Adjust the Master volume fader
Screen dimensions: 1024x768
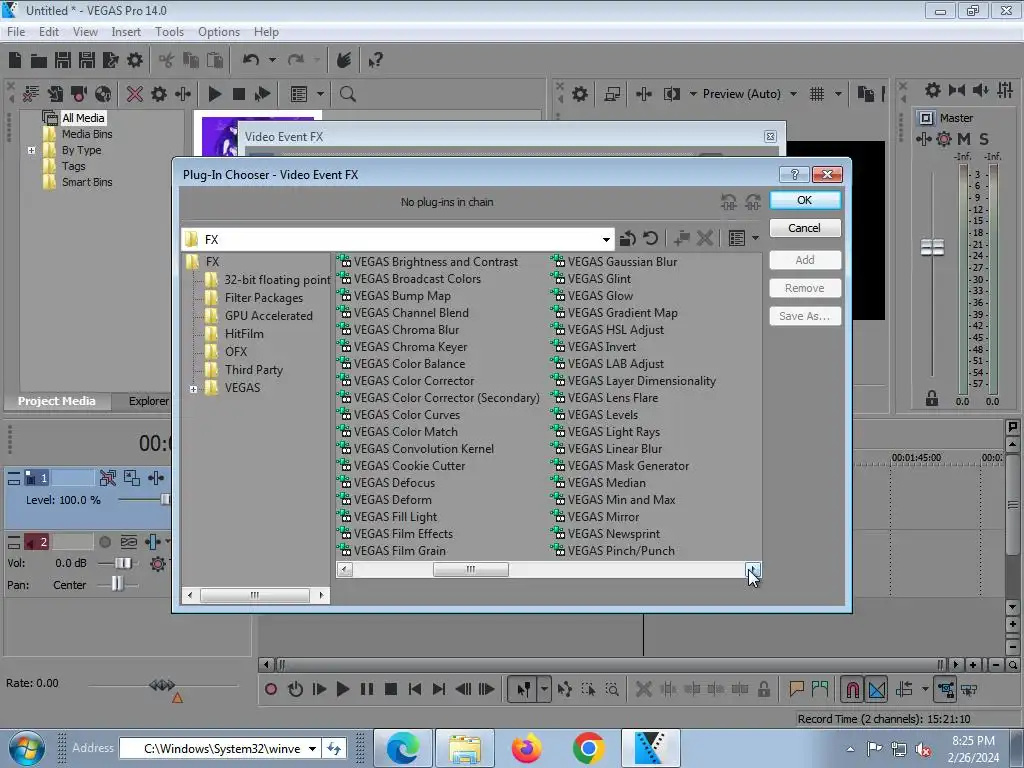[x=932, y=248]
